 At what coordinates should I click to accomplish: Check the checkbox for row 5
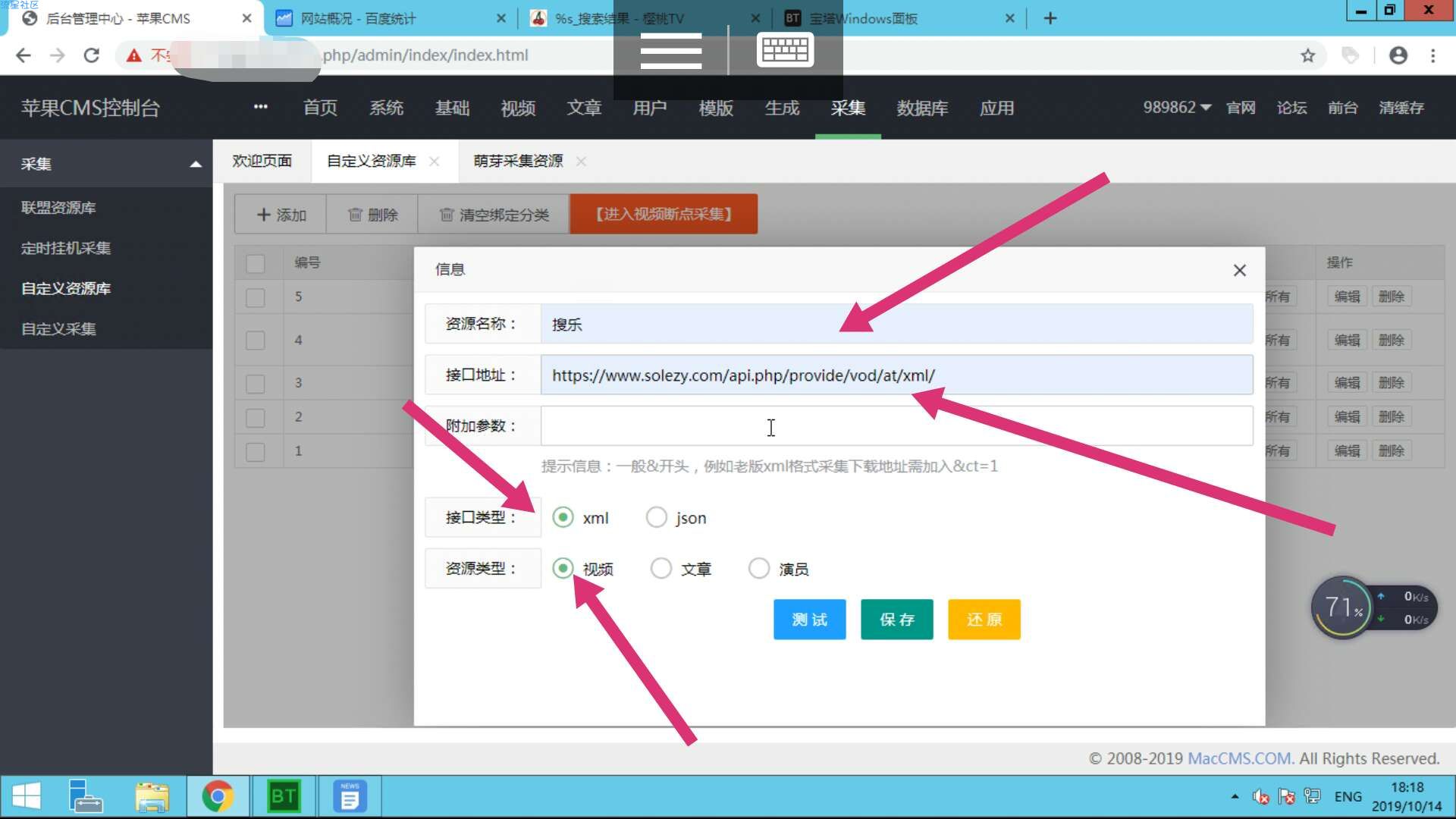point(256,297)
